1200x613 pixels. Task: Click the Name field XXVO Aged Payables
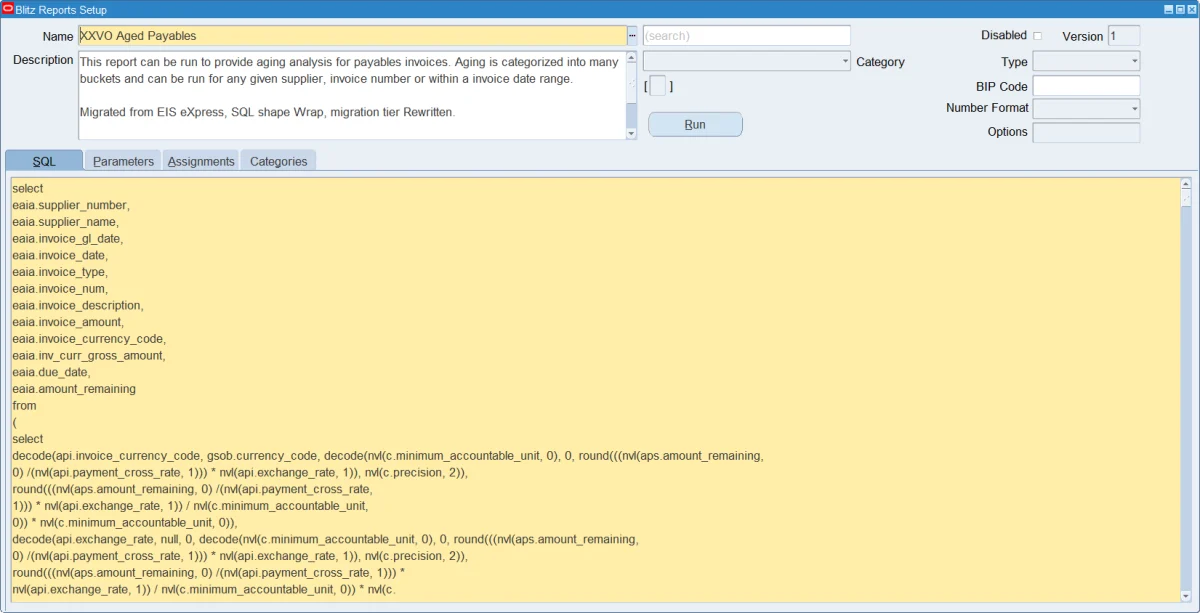click(352, 36)
